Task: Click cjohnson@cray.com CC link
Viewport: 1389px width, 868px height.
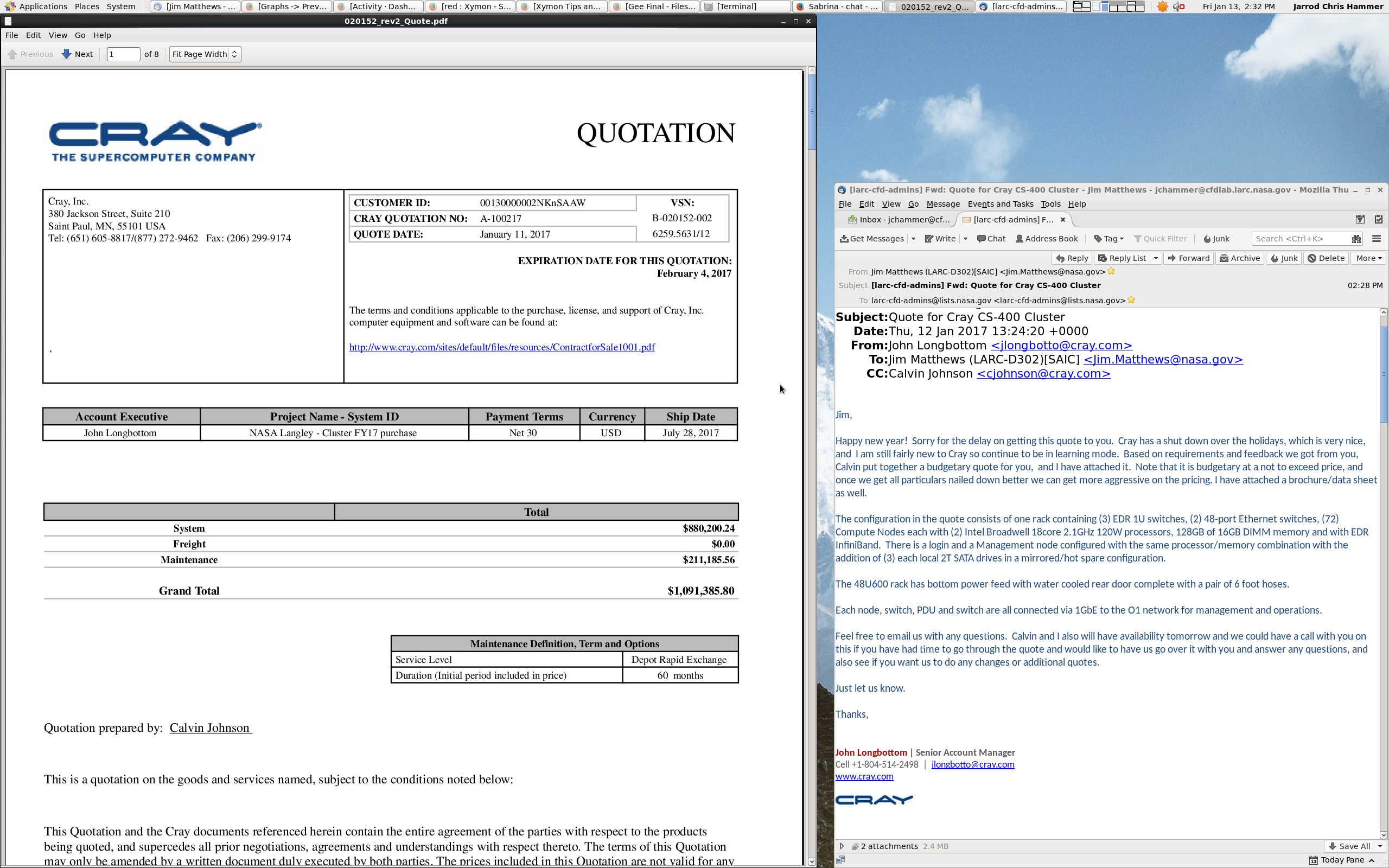Action: 1043,374
